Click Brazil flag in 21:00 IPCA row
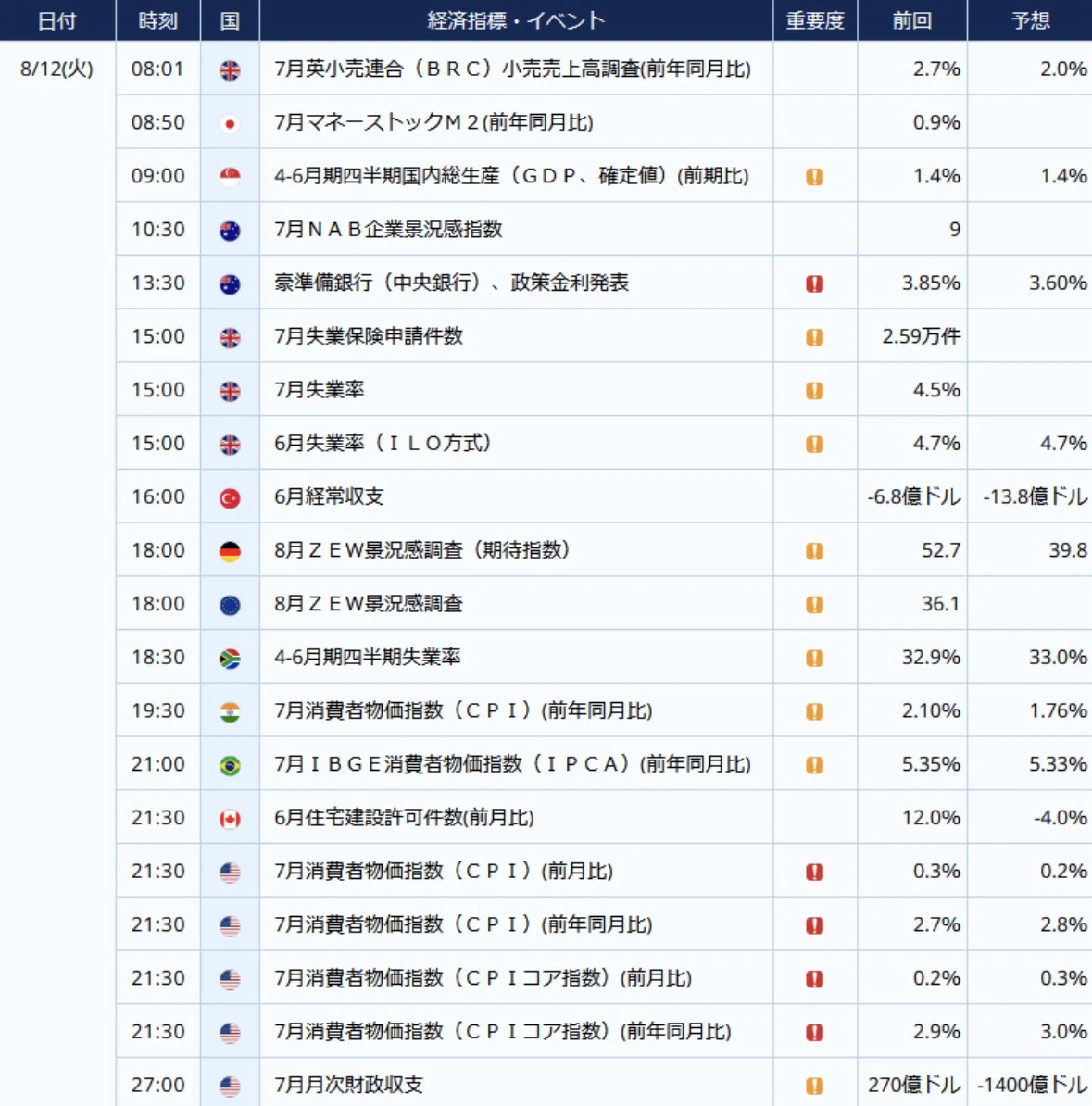 pyautogui.click(x=230, y=765)
